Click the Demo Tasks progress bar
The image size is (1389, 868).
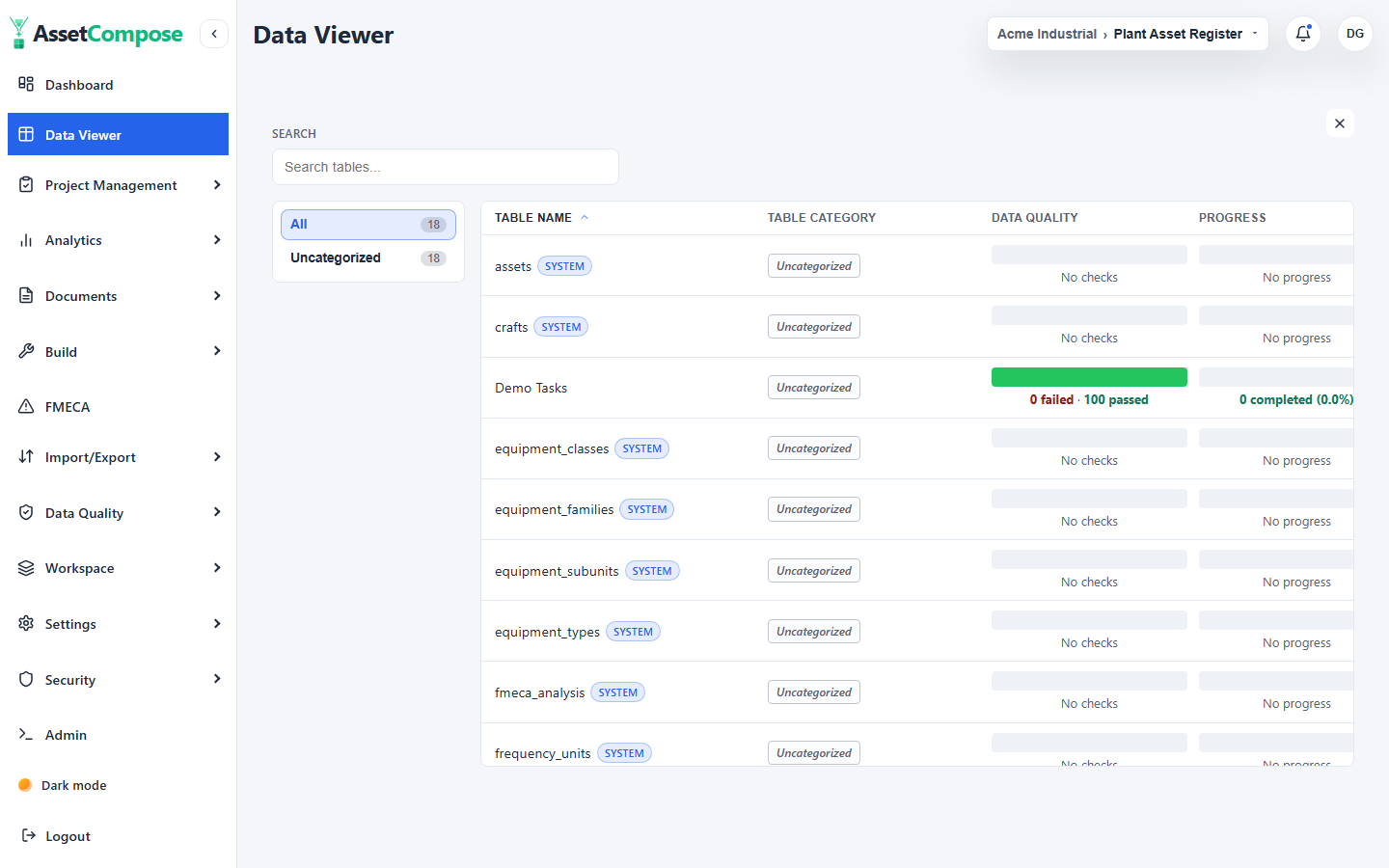click(x=1276, y=377)
